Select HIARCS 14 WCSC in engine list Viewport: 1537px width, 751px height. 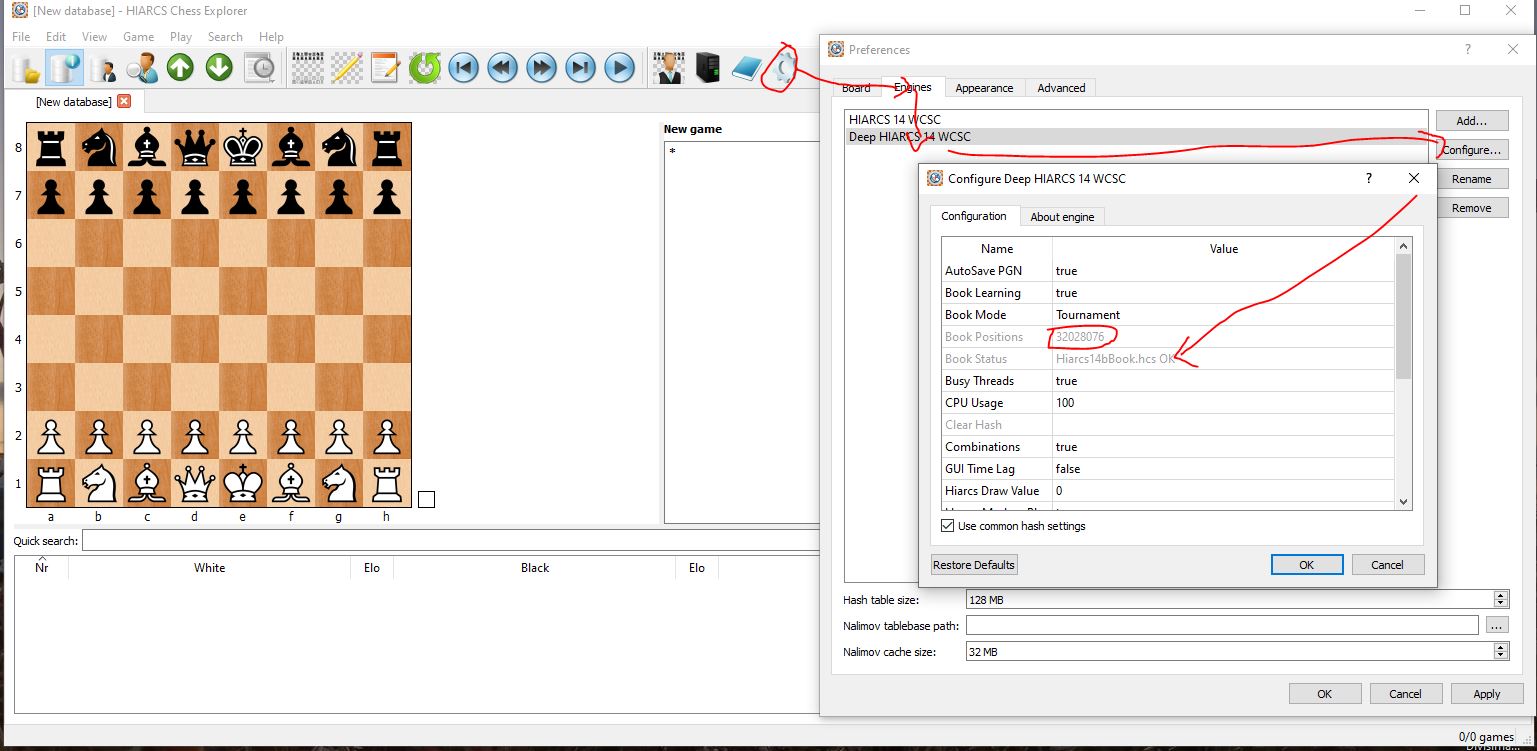coord(1137,120)
